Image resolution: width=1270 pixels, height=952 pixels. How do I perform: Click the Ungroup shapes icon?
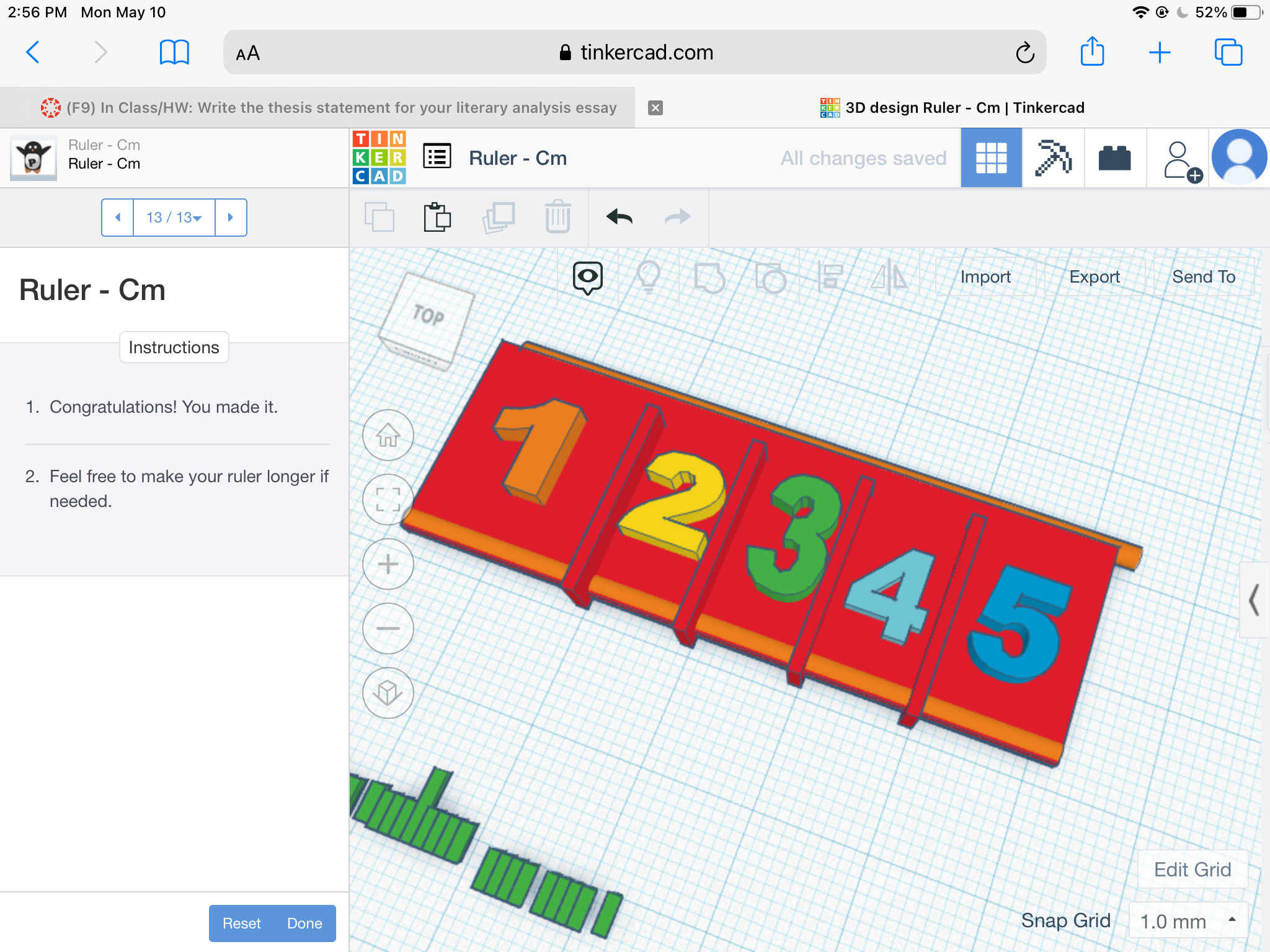click(771, 278)
